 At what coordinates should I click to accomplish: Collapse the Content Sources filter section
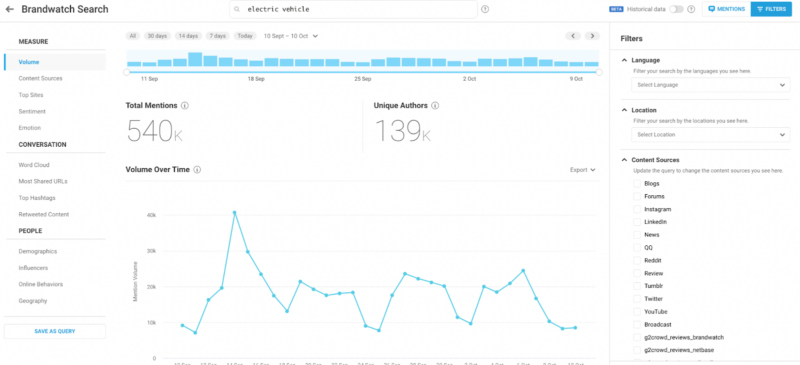click(624, 160)
